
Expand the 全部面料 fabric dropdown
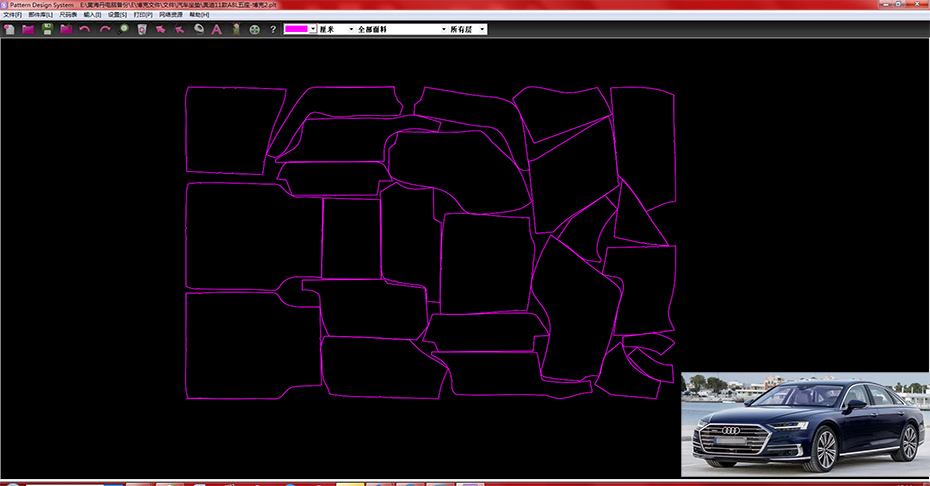point(444,29)
